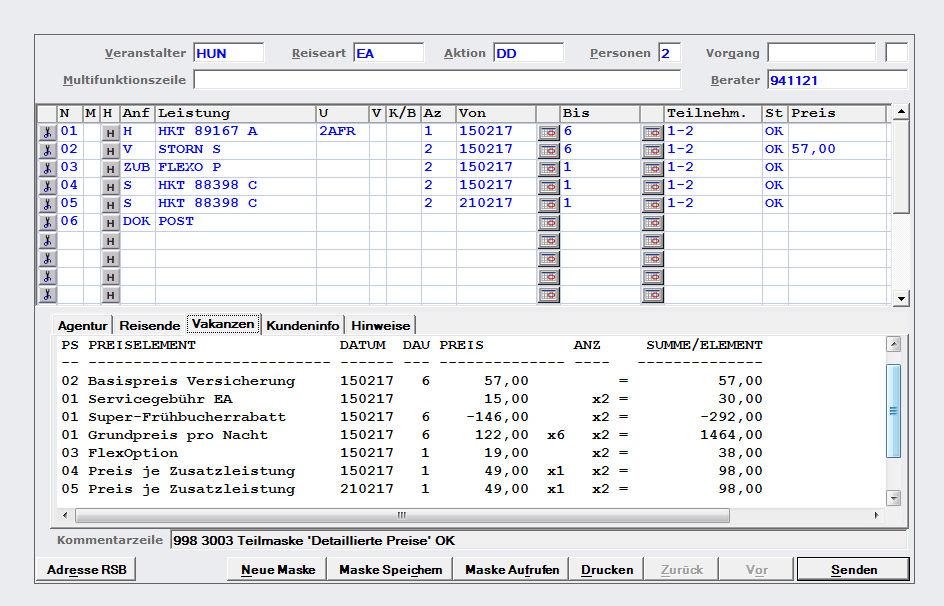944x606 pixels.
Task: Switch to the Agentur tab
Action: point(82,326)
